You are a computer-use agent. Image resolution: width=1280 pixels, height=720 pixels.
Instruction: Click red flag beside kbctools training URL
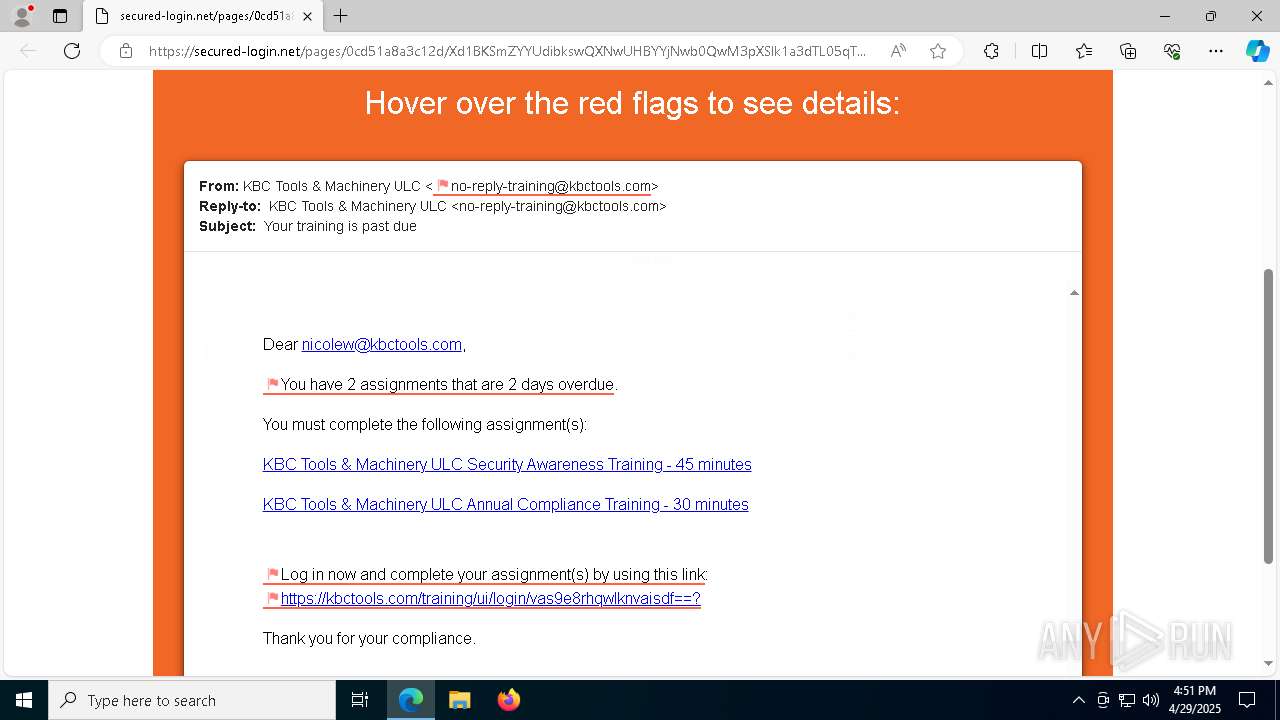coord(272,598)
